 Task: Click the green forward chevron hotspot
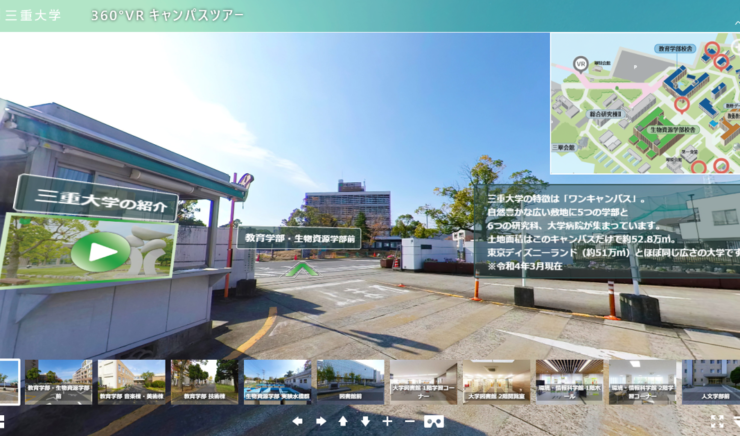[x=298, y=268]
